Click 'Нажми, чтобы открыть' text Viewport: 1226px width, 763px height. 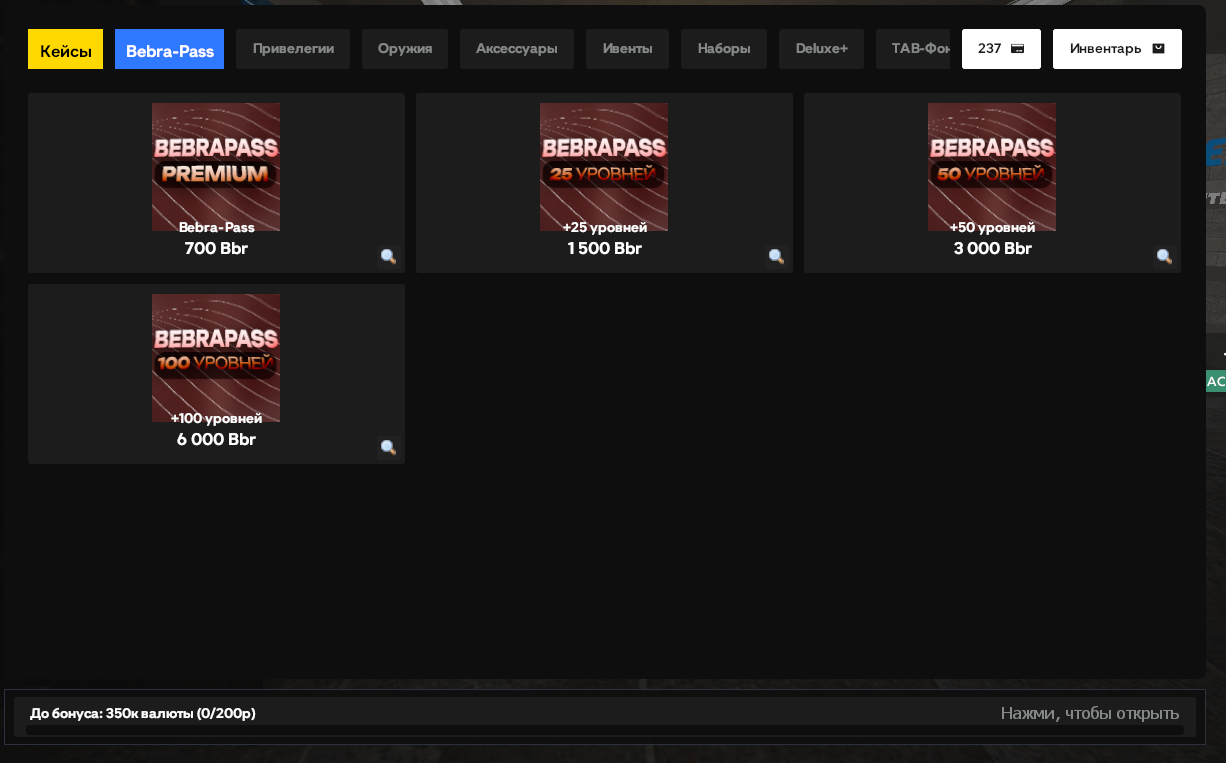coord(1090,713)
